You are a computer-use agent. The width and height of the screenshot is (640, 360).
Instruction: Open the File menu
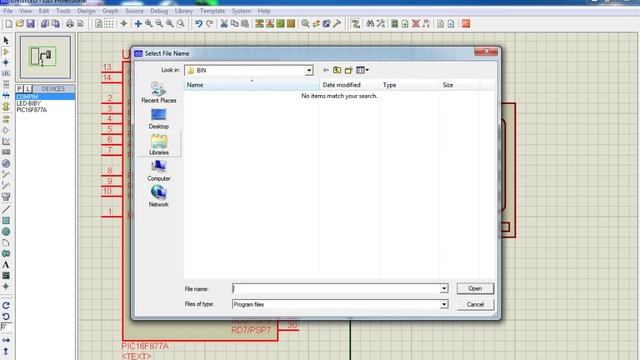8,11
